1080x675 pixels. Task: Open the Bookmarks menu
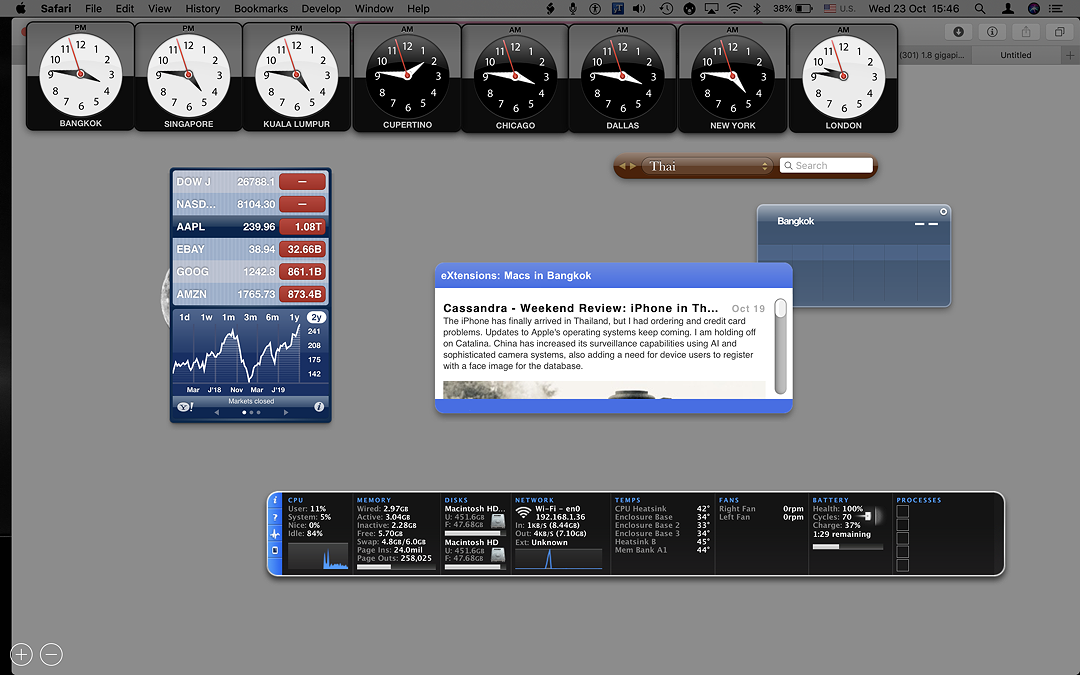point(261,8)
